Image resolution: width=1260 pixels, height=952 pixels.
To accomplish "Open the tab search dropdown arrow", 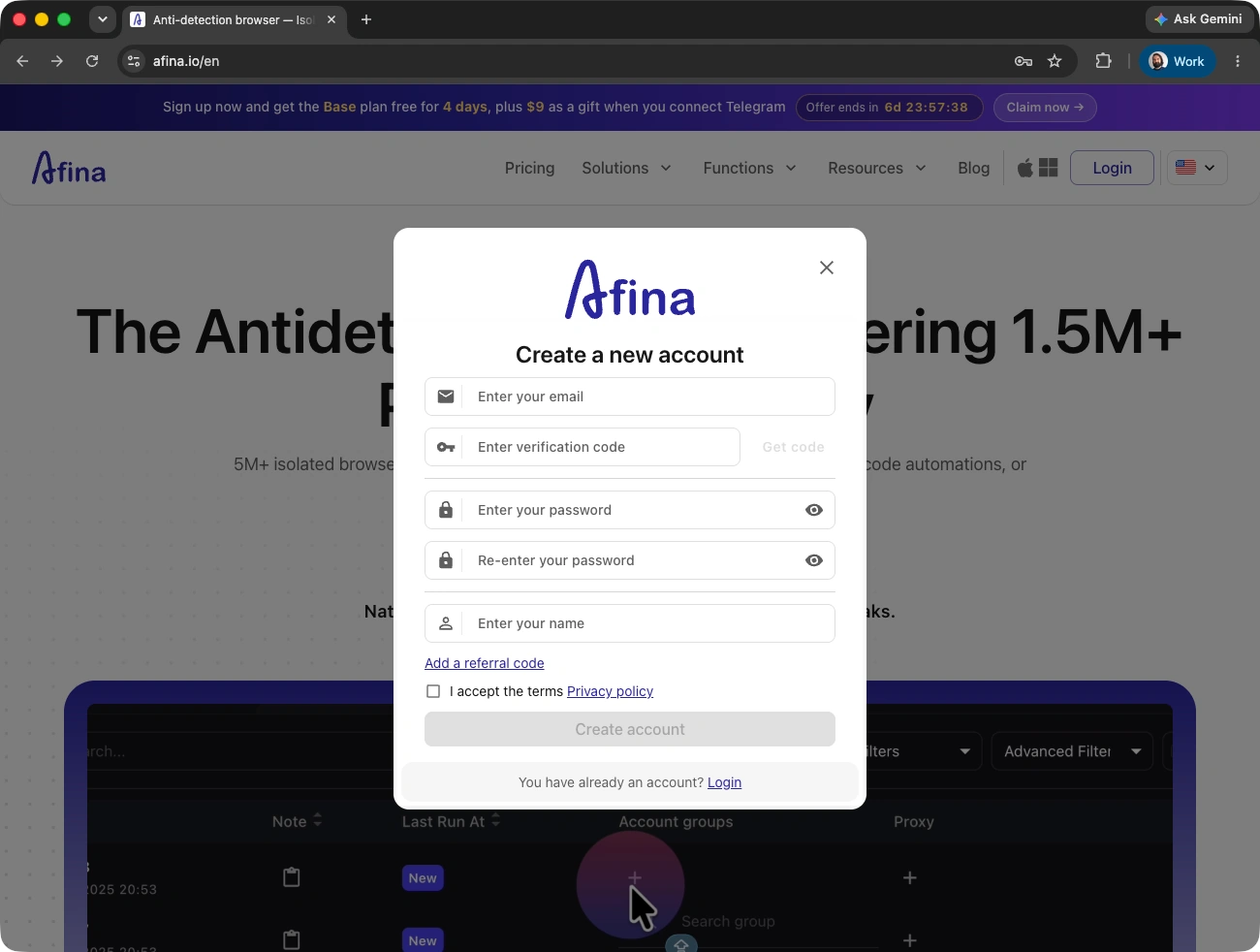I will pos(103,19).
